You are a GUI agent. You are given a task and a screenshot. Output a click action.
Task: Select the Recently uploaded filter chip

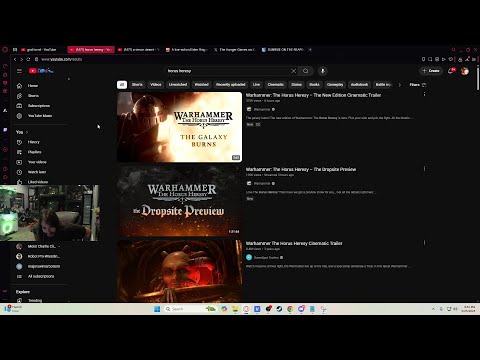tap(231, 85)
